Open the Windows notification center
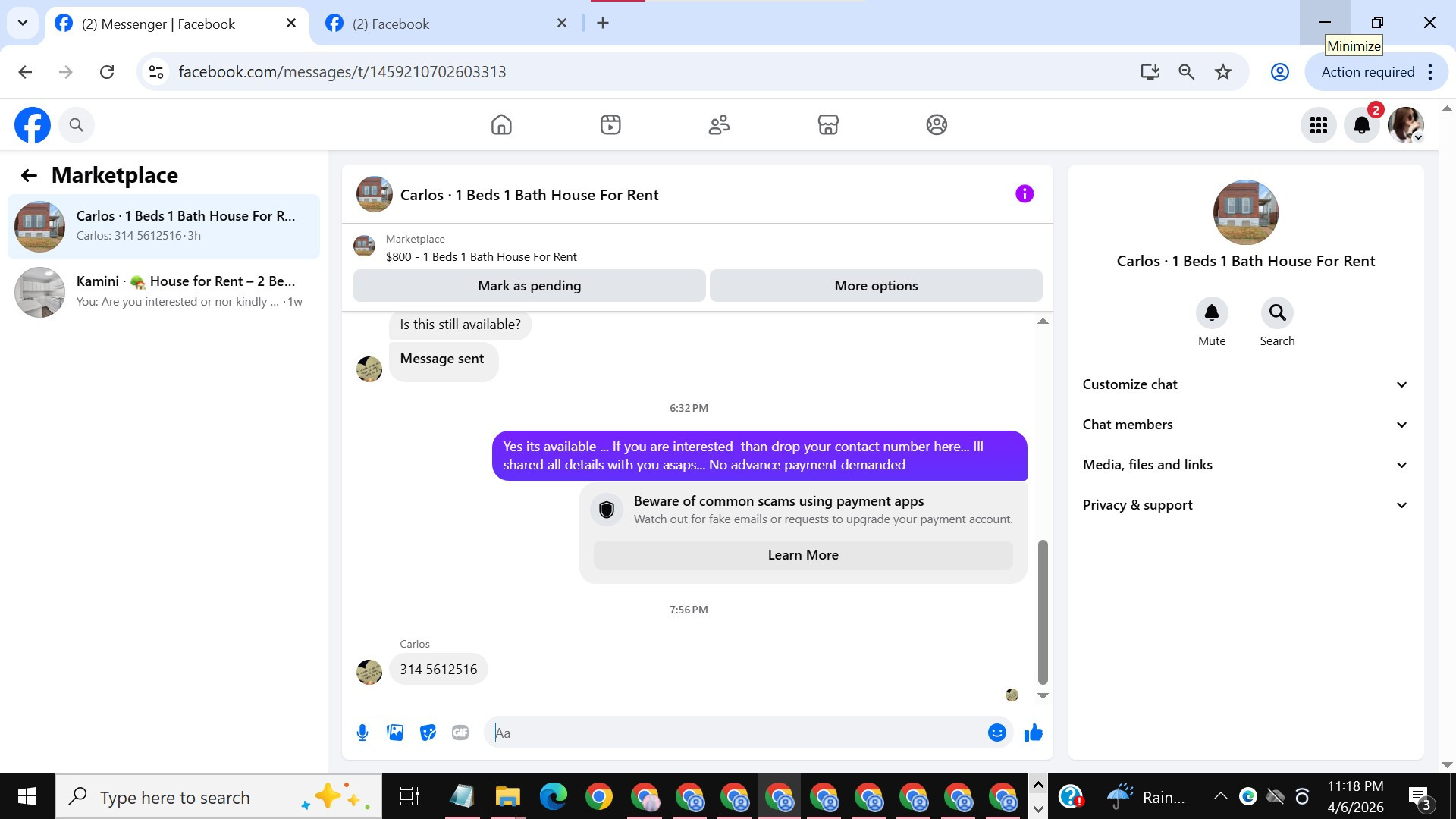Viewport: 1456px width, 819px height. 1420,796
